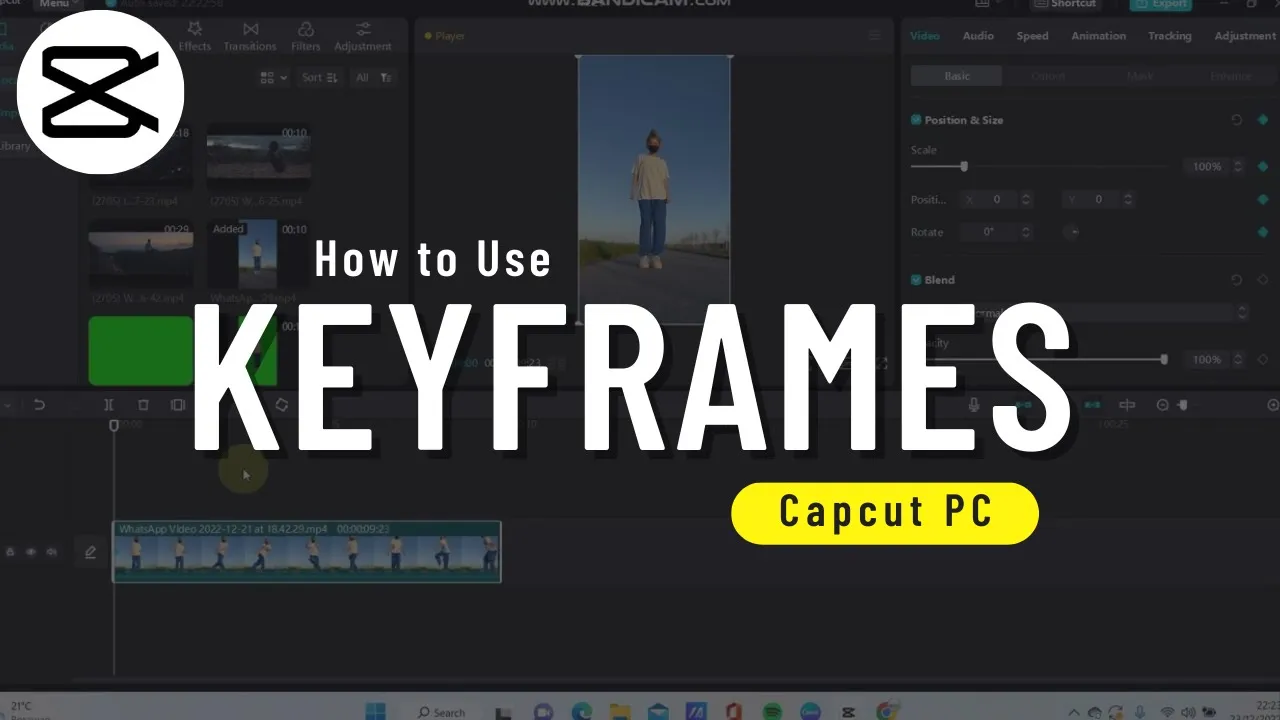Lock the video track with the lock icon
This screenshot has width=1280, height=720.
click(11, 551)
